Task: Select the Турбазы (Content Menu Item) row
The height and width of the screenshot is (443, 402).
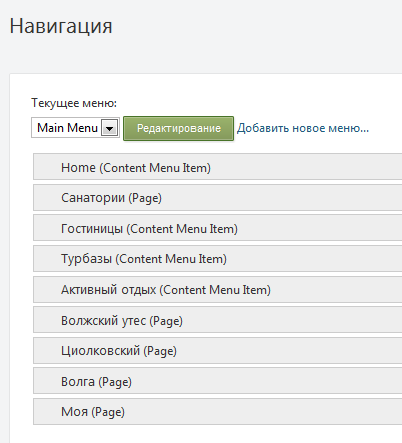Action: click(x=217, y=259)
